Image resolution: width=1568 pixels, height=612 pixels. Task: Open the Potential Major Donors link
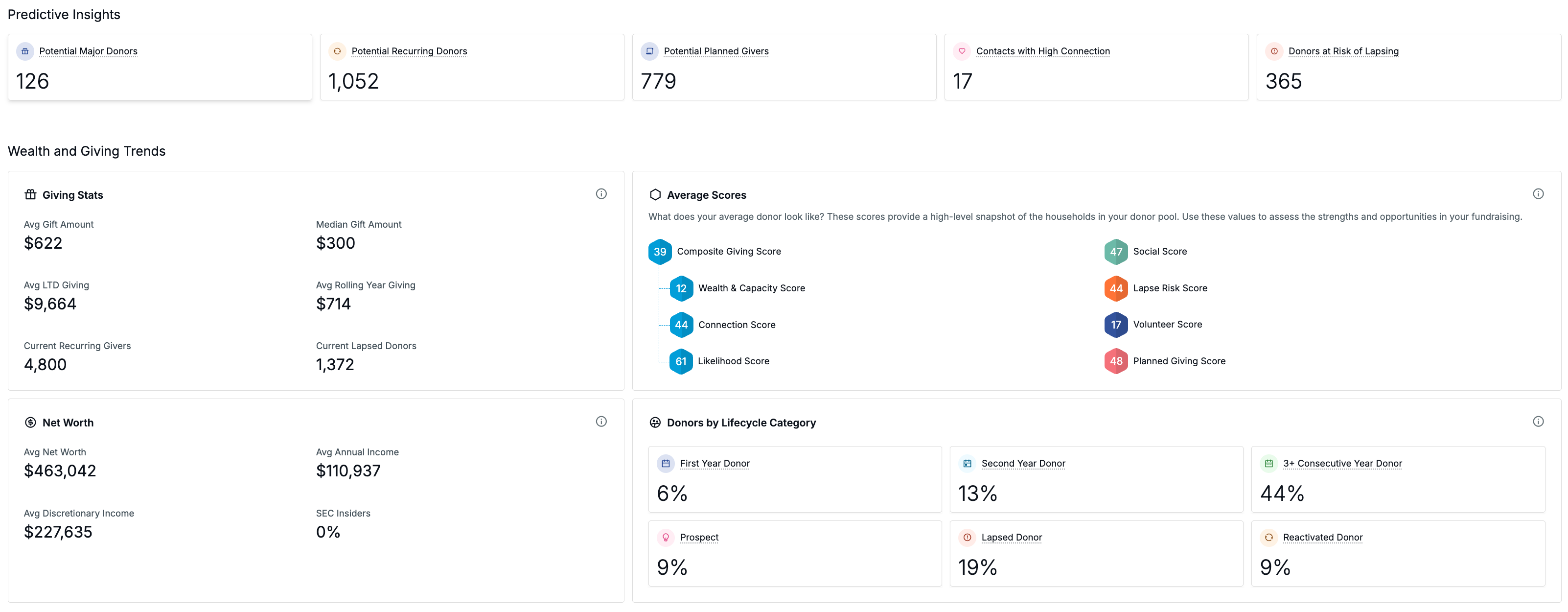[88, 51]
